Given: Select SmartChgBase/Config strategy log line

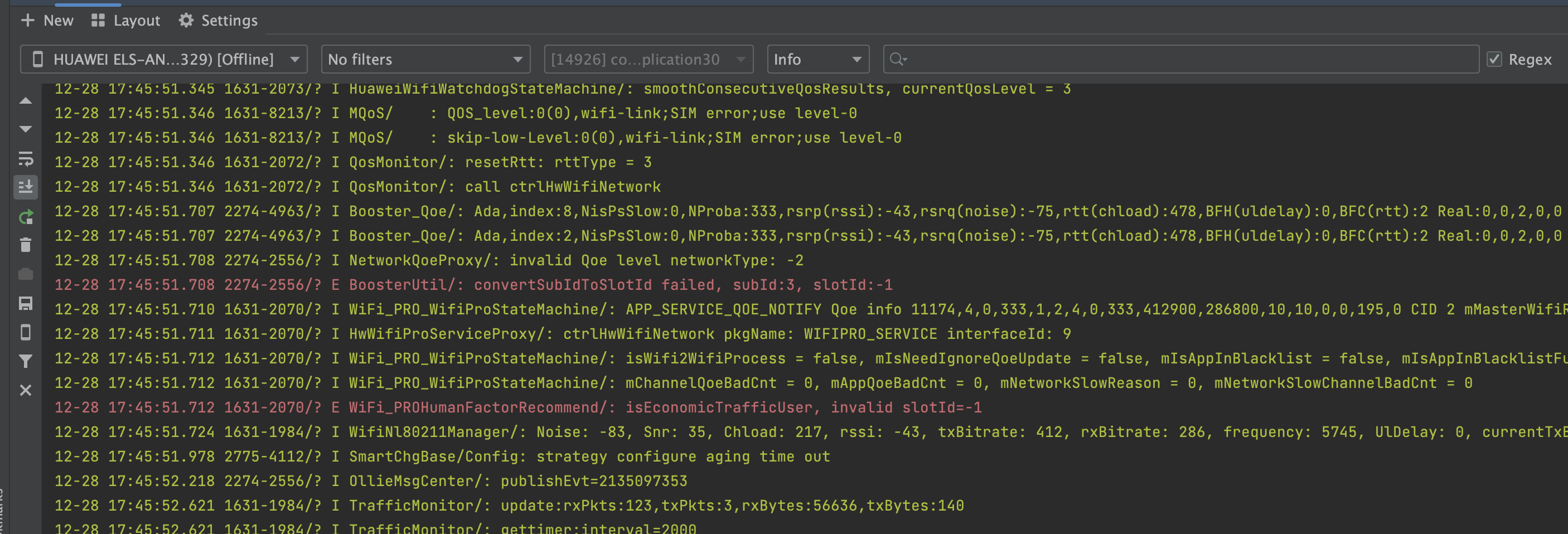Looking at the screenshot, I should point(443,457).
